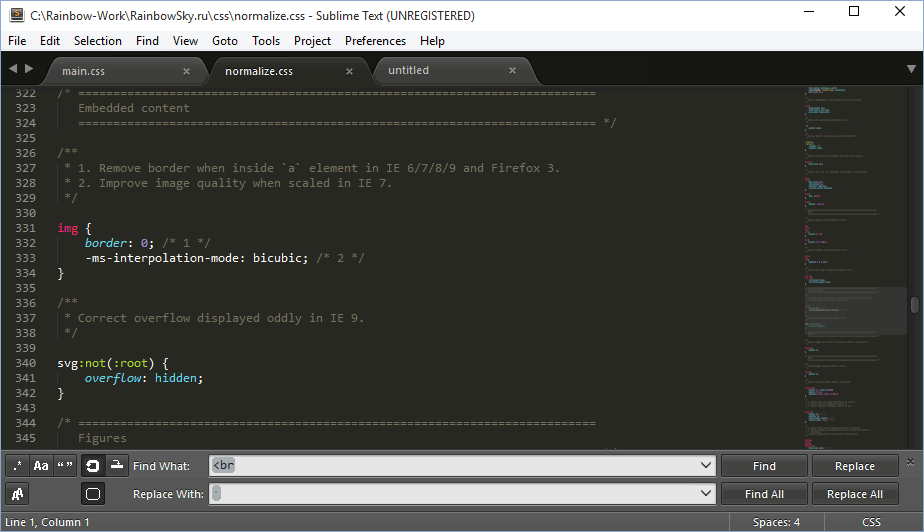Open the Goto menu

click(225, 41)
